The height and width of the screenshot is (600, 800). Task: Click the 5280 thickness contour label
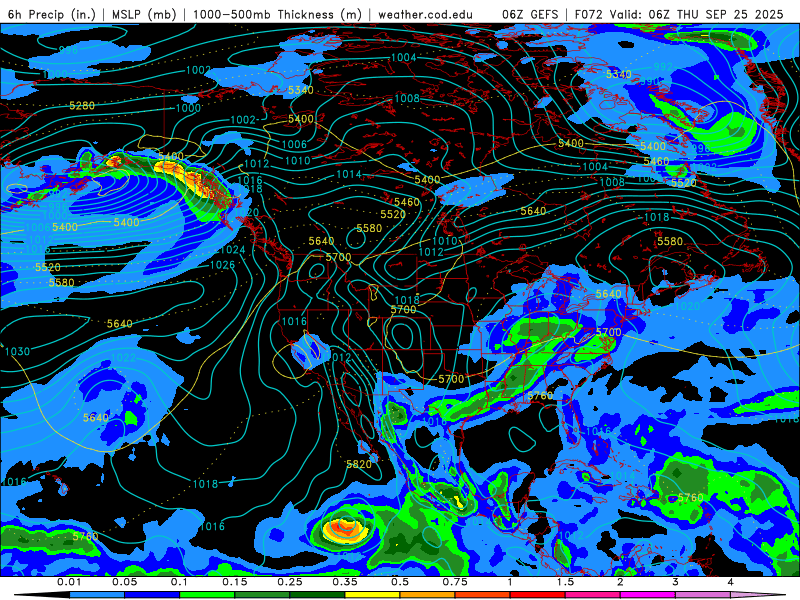[82, 106]
